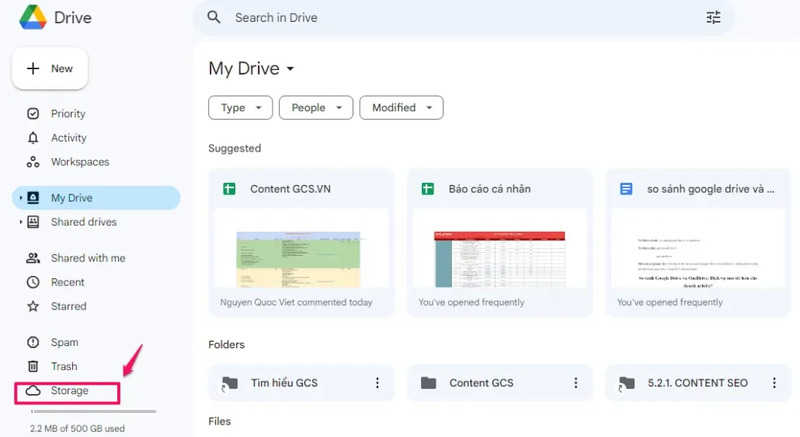The width and height of the screenshot is (800, 437).
Task: Go to Shared with me
Action: point(88,258)
